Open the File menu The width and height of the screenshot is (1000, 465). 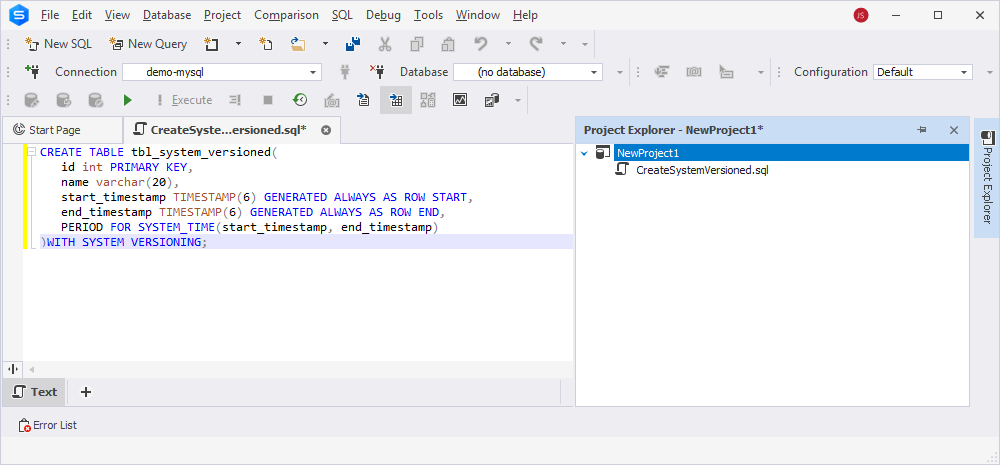[x=50, y=15]
